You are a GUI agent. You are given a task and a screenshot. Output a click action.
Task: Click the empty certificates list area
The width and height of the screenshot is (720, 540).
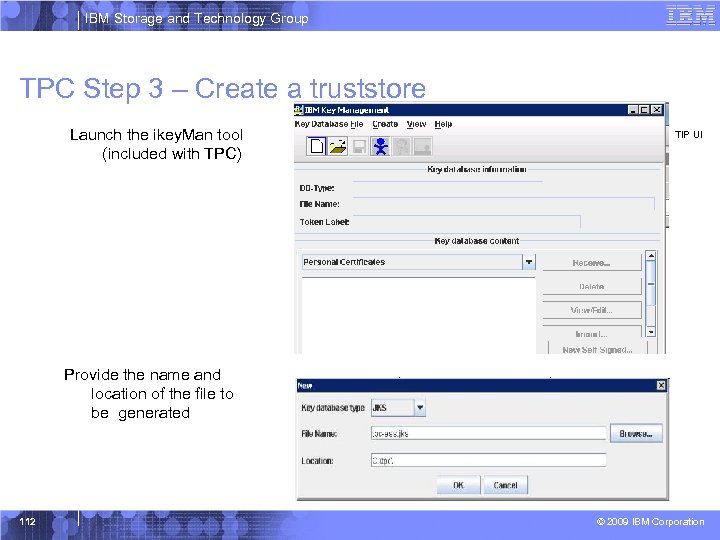(418, 316)
